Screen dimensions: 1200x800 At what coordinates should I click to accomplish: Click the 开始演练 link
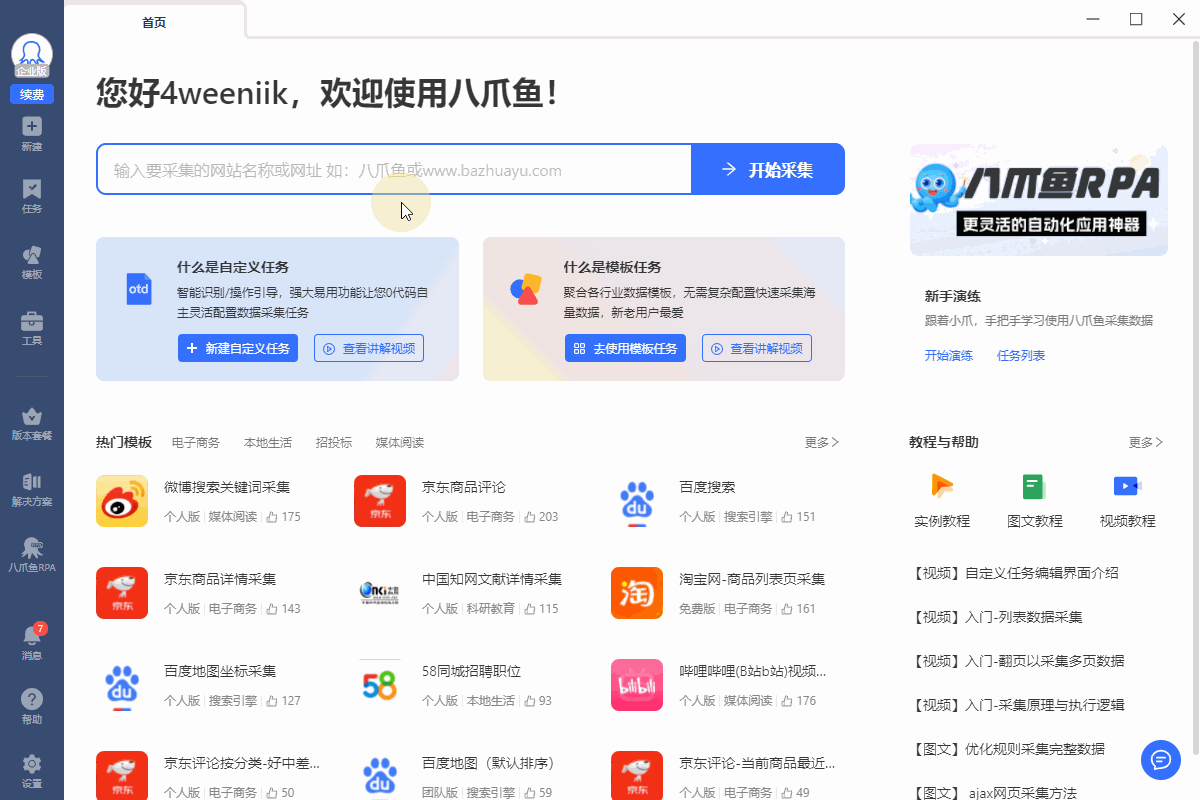pyautogui.click(x=949, y=355)
